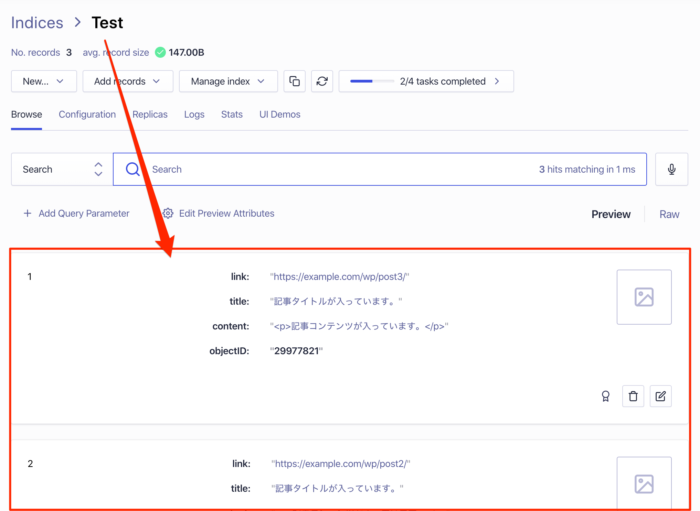Switch to the Configuration tab
700x511 pixels.
[87, 114]
